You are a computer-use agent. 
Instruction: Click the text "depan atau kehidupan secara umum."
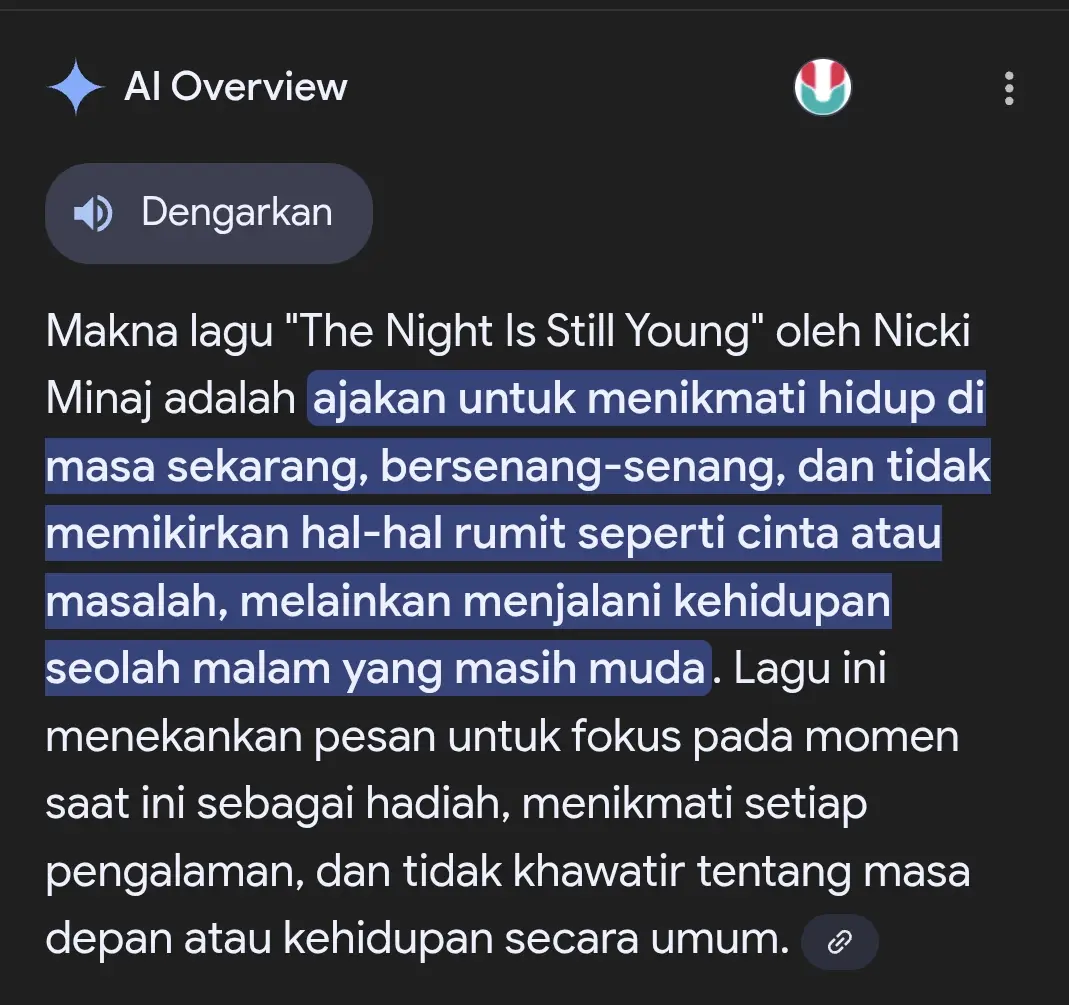click(417, 939)
